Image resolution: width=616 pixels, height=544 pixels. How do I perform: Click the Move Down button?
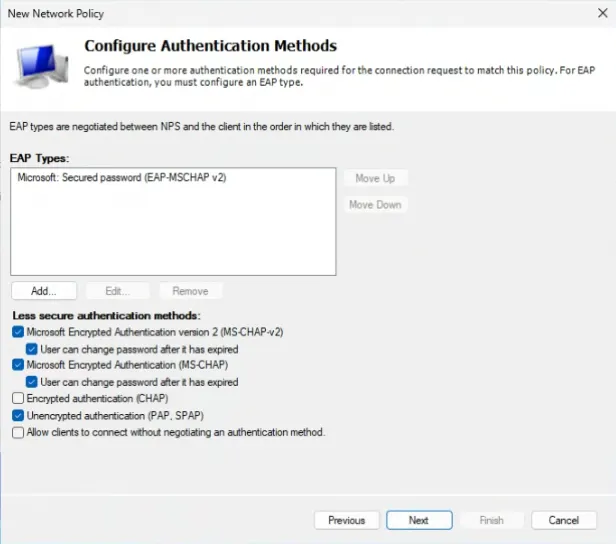tap(375, 205)
